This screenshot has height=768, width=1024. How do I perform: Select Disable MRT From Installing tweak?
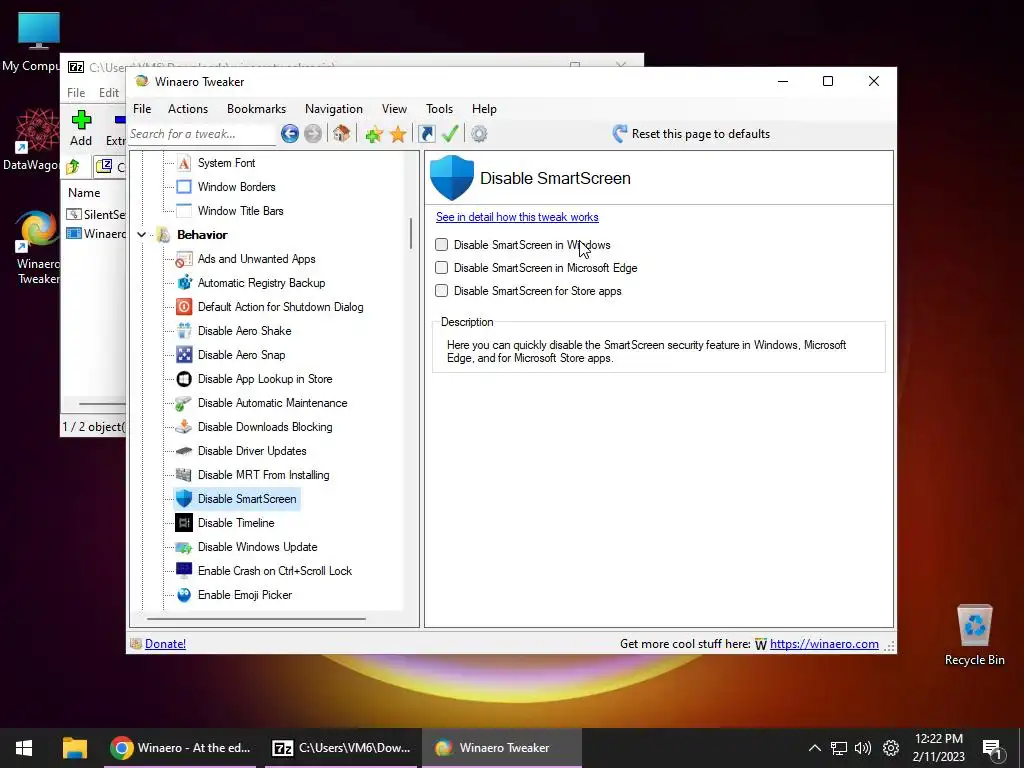[263, 475]
